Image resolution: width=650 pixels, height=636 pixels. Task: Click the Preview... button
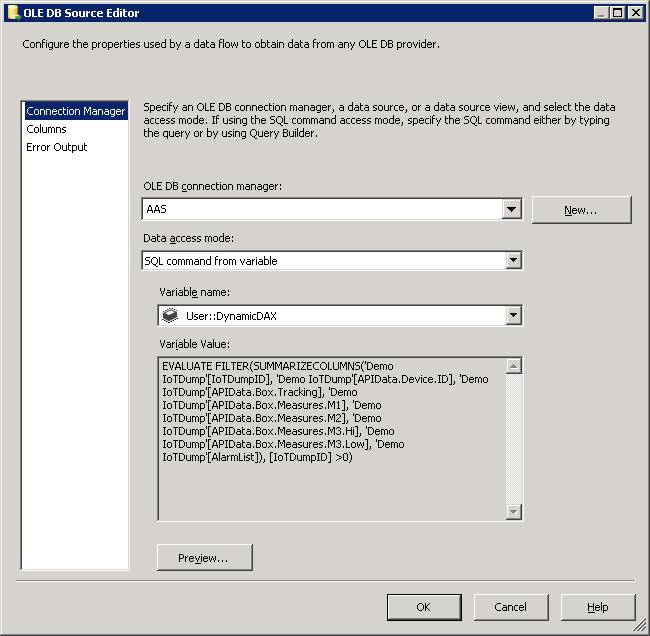tap(205, 558)
